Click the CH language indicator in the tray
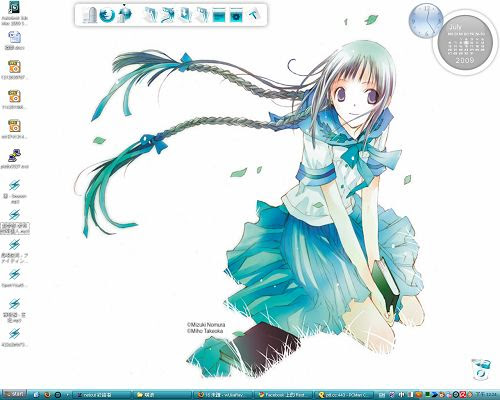Viewport: 500px width, 400px height. [382, 395]
